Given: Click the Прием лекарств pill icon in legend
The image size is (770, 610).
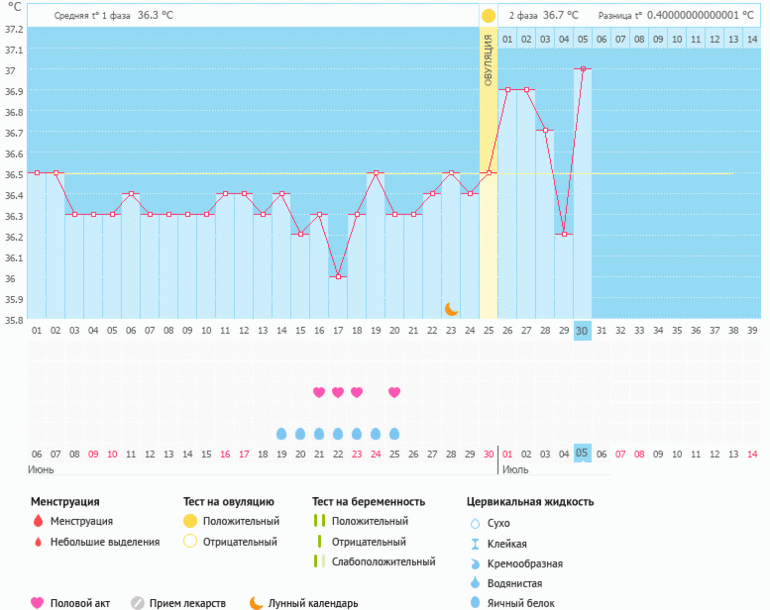Looking at the screenshot, I should [138, 603].
